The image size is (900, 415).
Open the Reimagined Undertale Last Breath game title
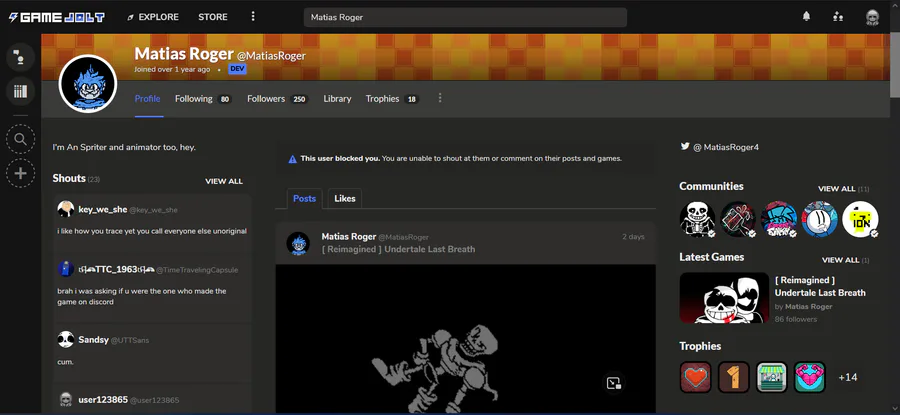tap(820, 286)
